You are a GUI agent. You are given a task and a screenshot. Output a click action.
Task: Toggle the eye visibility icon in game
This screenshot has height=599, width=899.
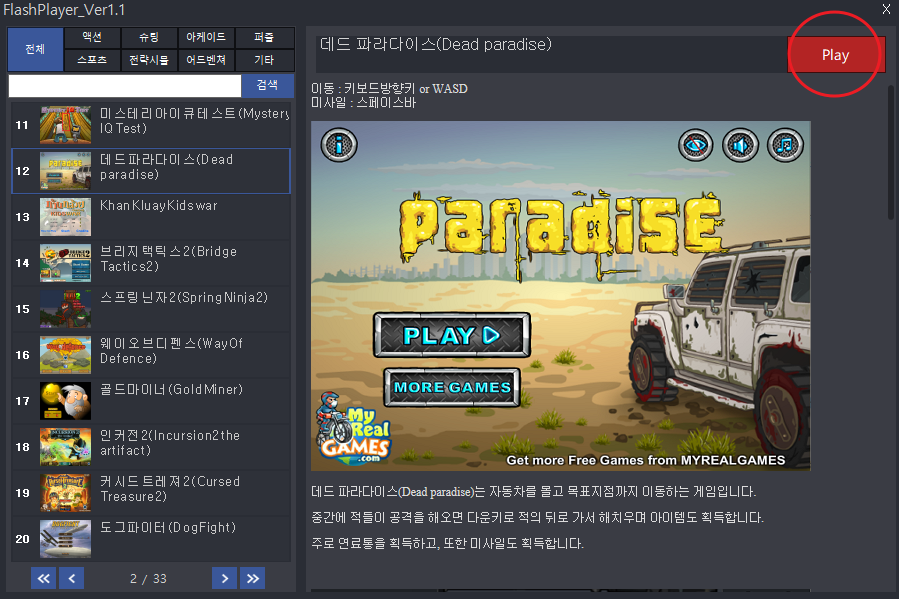[695, 145]
